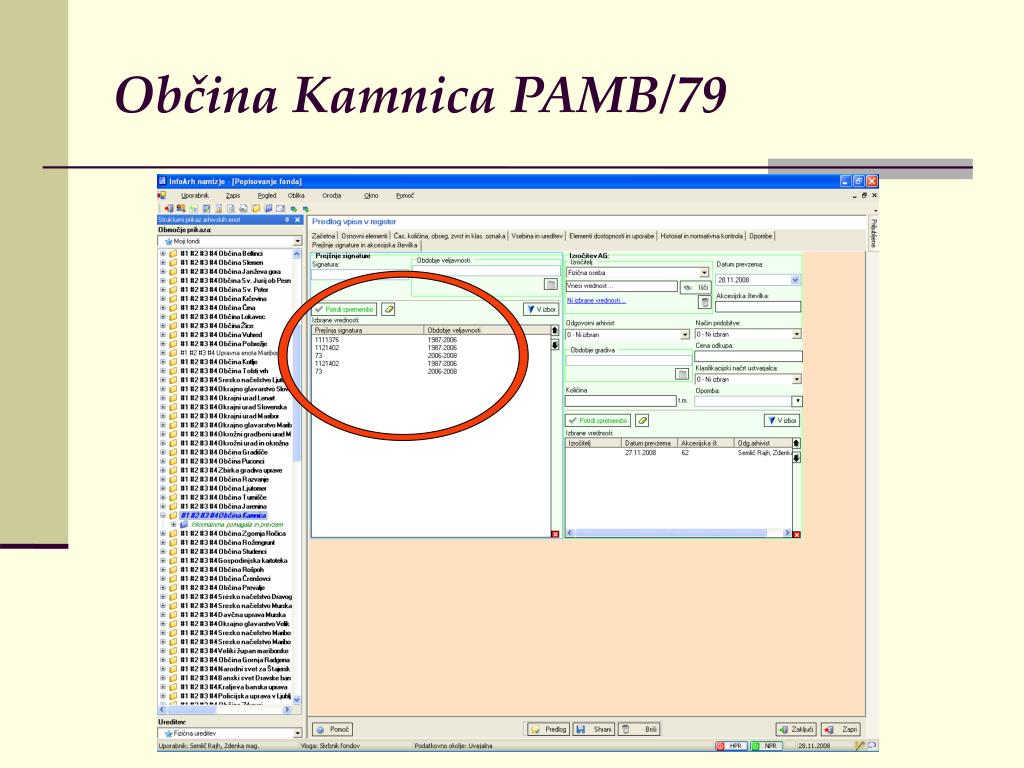Switch to the Začetna tab

[323, 236]
